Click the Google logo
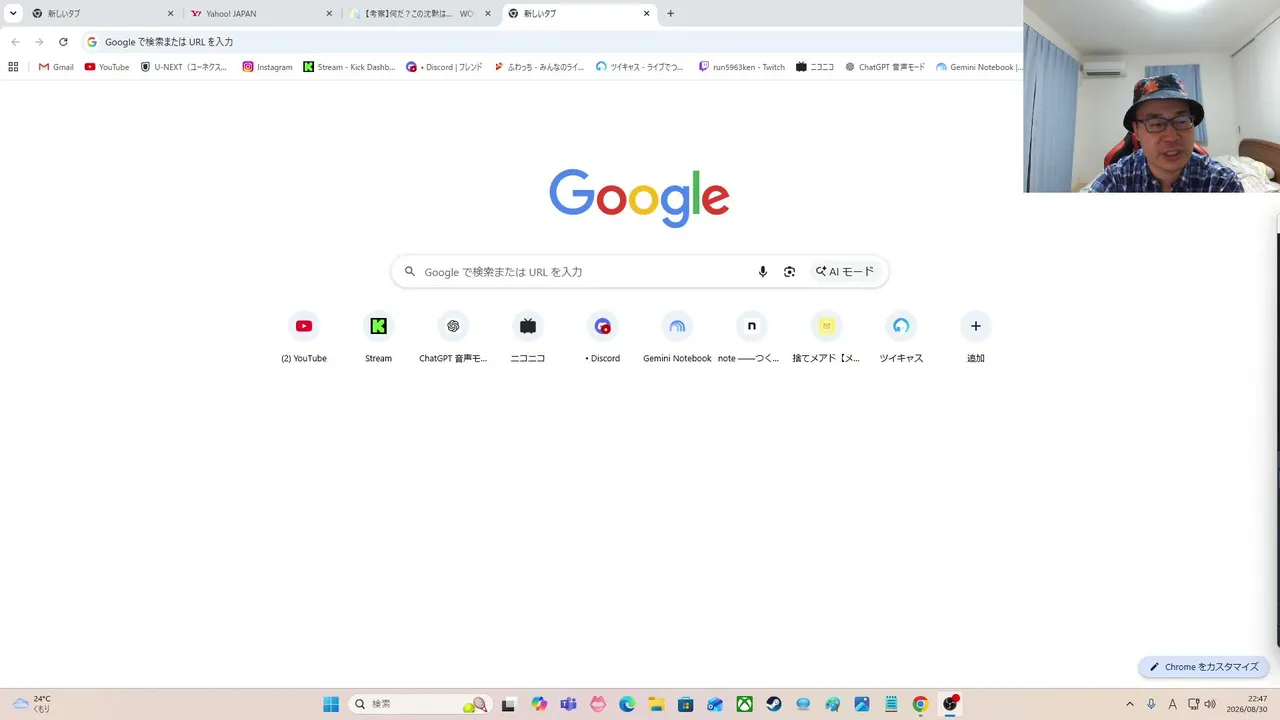 639,197
